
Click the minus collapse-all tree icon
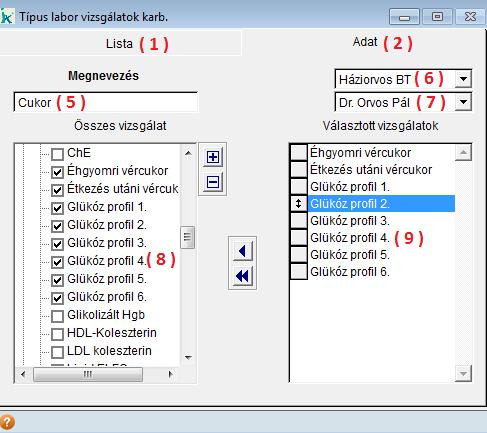pyautogui.click(x=213, y=182)
